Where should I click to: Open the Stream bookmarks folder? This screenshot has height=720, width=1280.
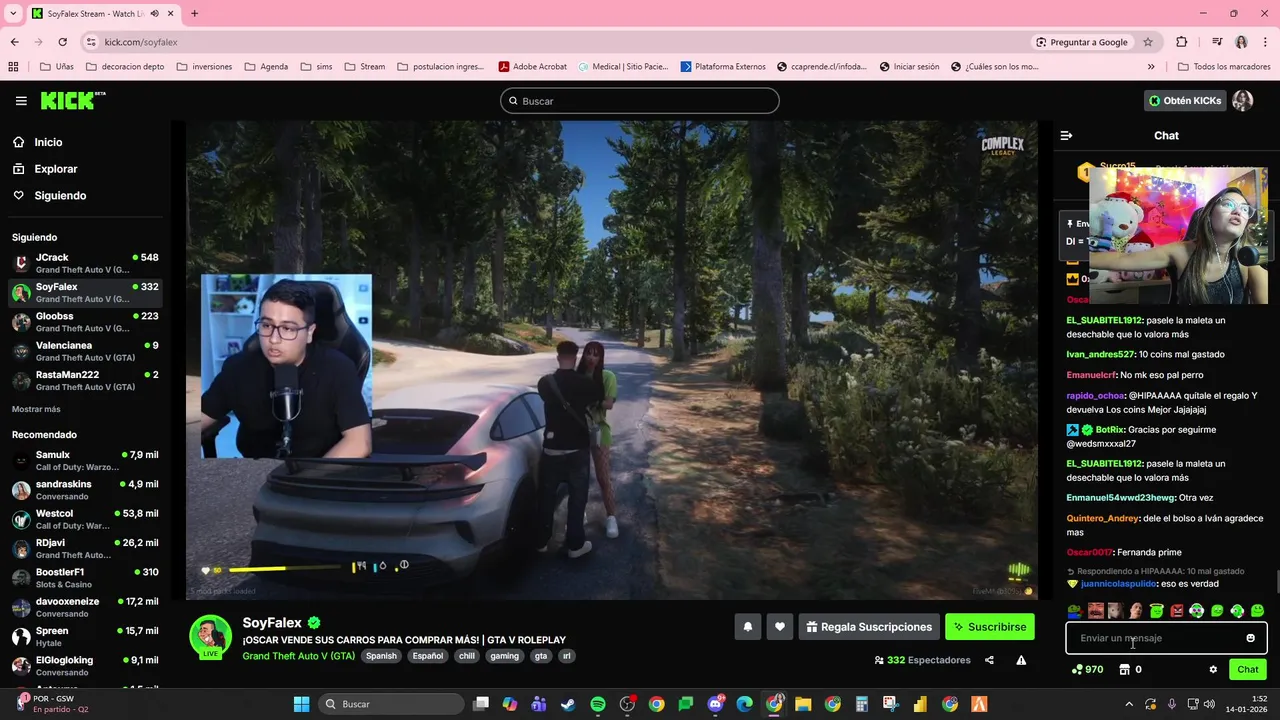pos(364,67)
